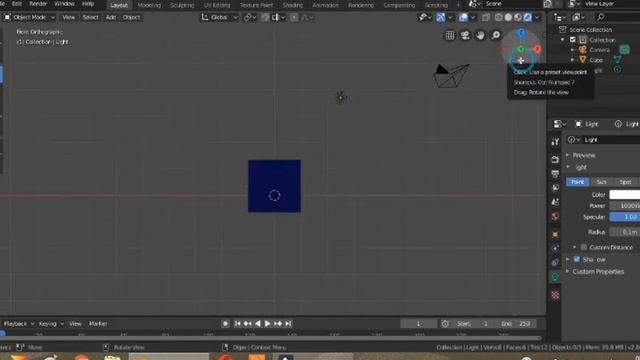Image resolution: width=640 pixels, height=360 pixels.
Task: Click the Marker menu in timeline
Action: coord(98,324)
